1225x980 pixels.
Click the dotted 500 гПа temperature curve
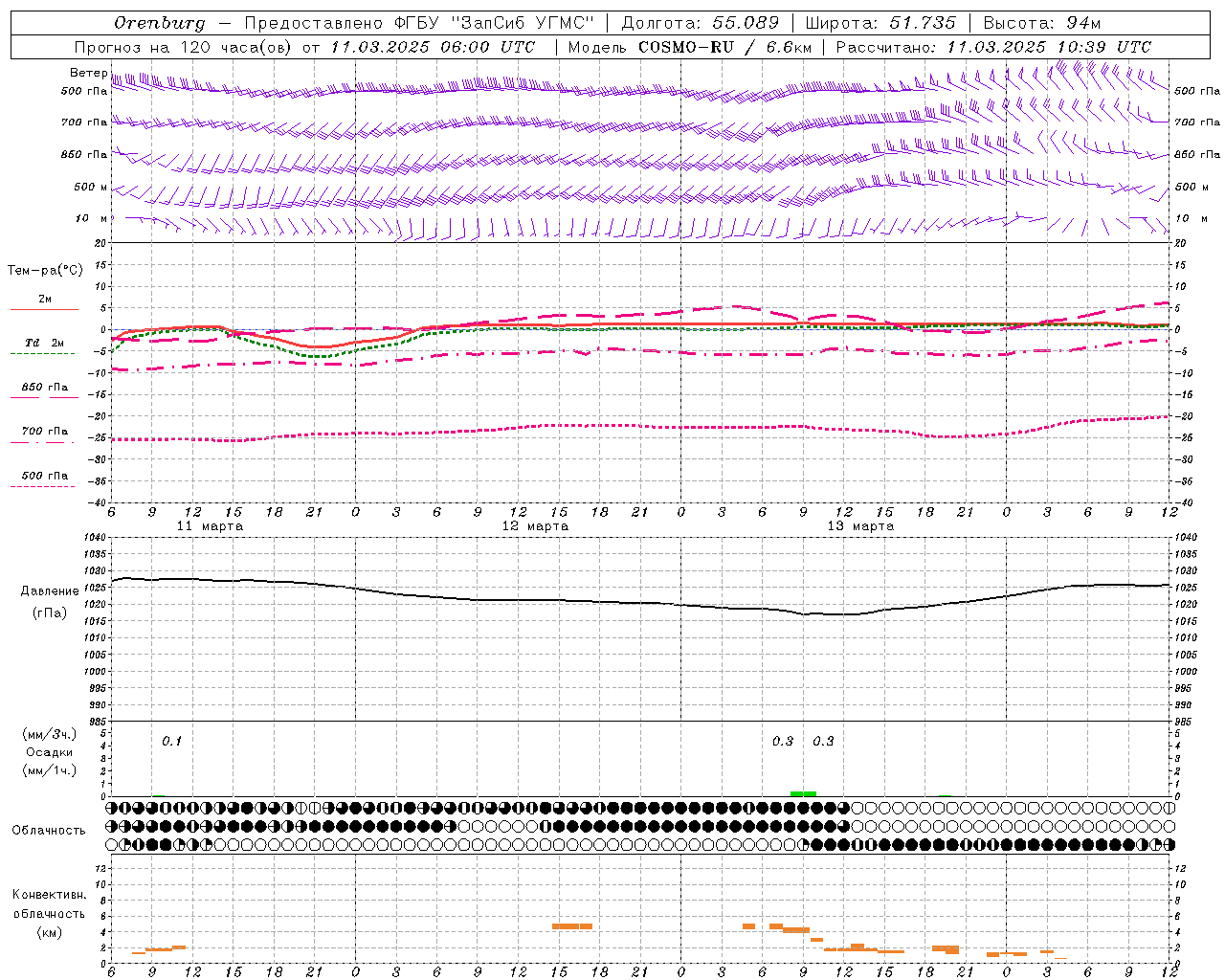(639, 426)
